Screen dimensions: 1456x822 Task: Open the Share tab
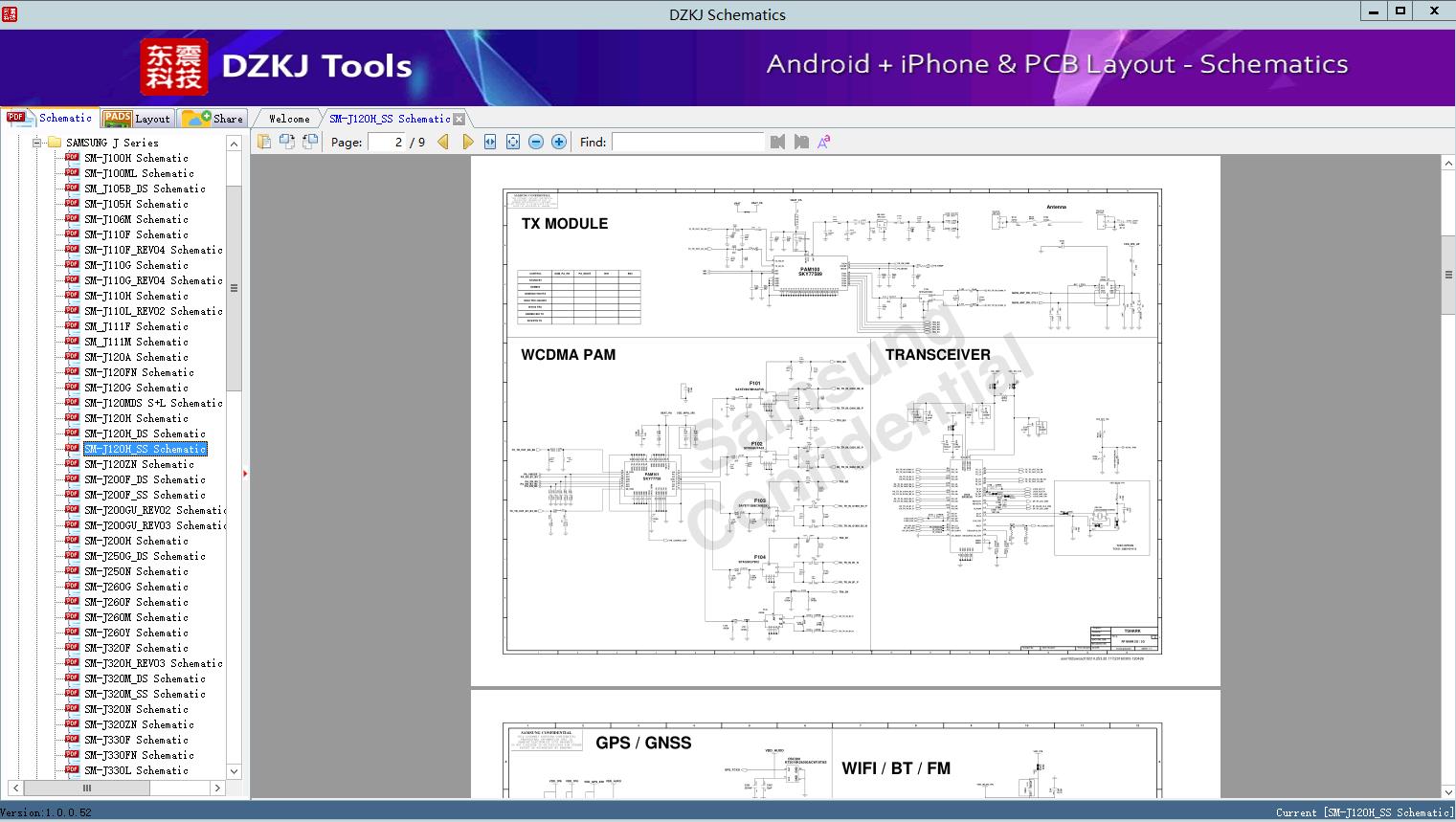click(213, 119)
